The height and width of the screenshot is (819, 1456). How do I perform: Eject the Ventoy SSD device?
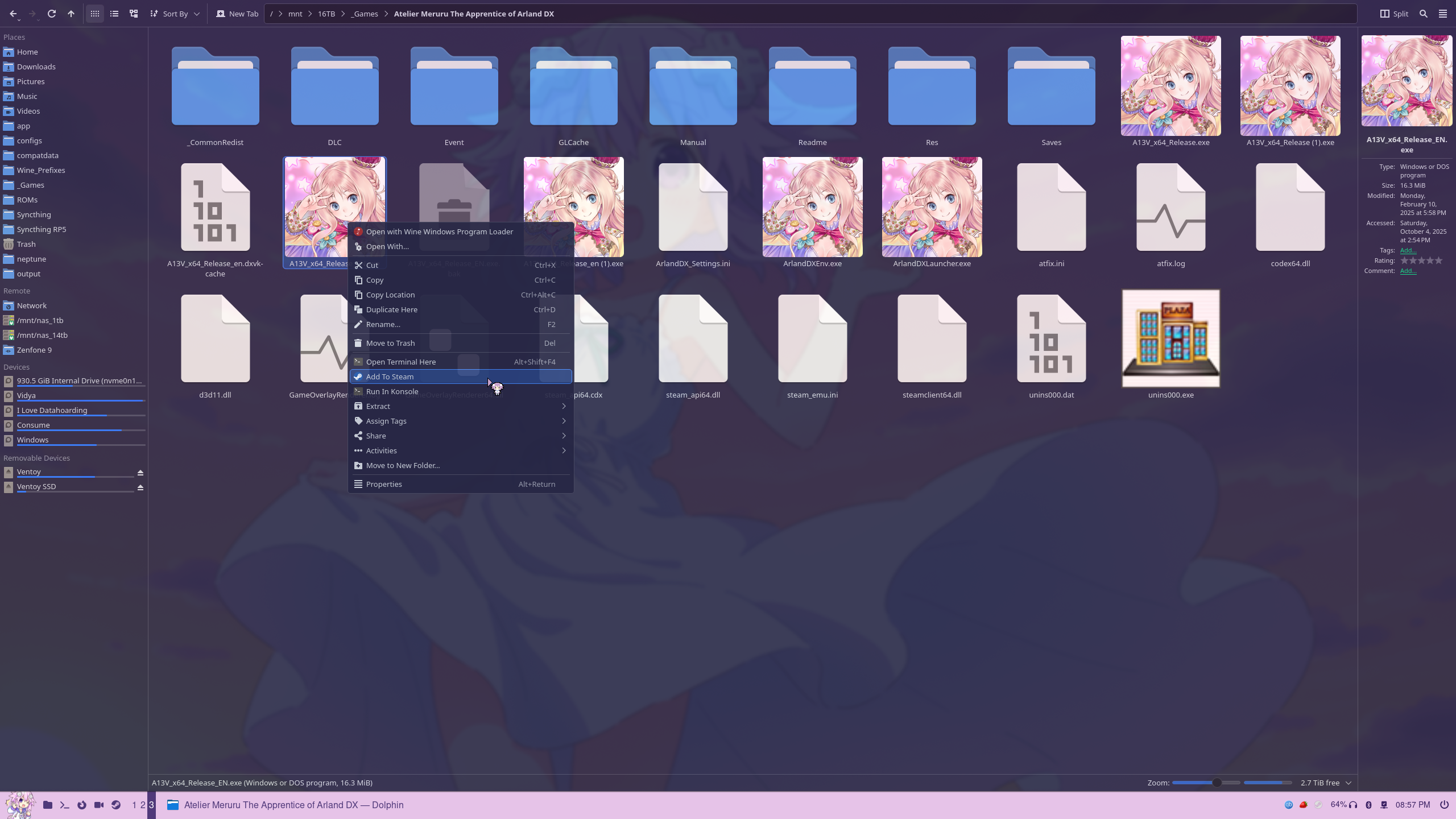140,487
